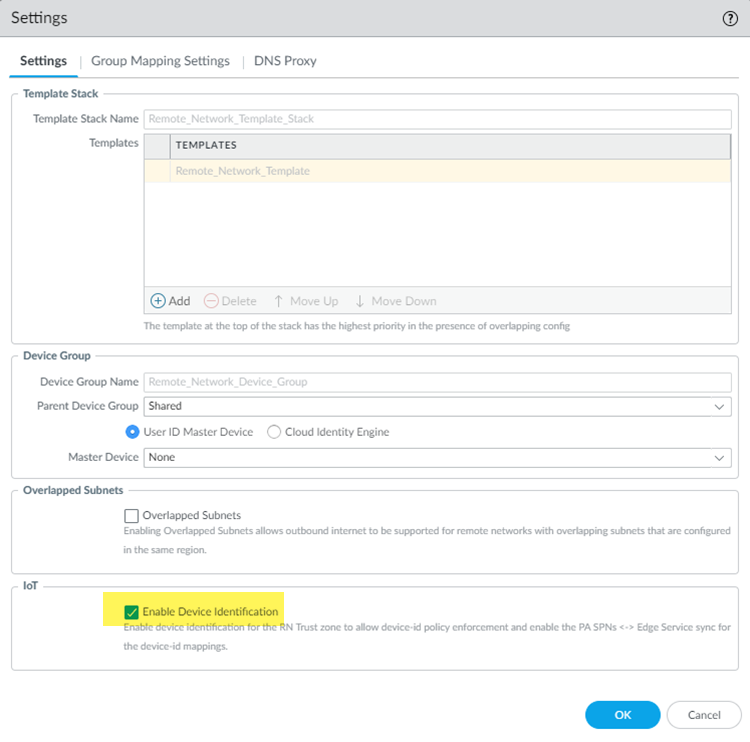Viewport: 750px width, 742px height.
Task: Expand the Parent Device Group dropdown
Action: (719, 407)
